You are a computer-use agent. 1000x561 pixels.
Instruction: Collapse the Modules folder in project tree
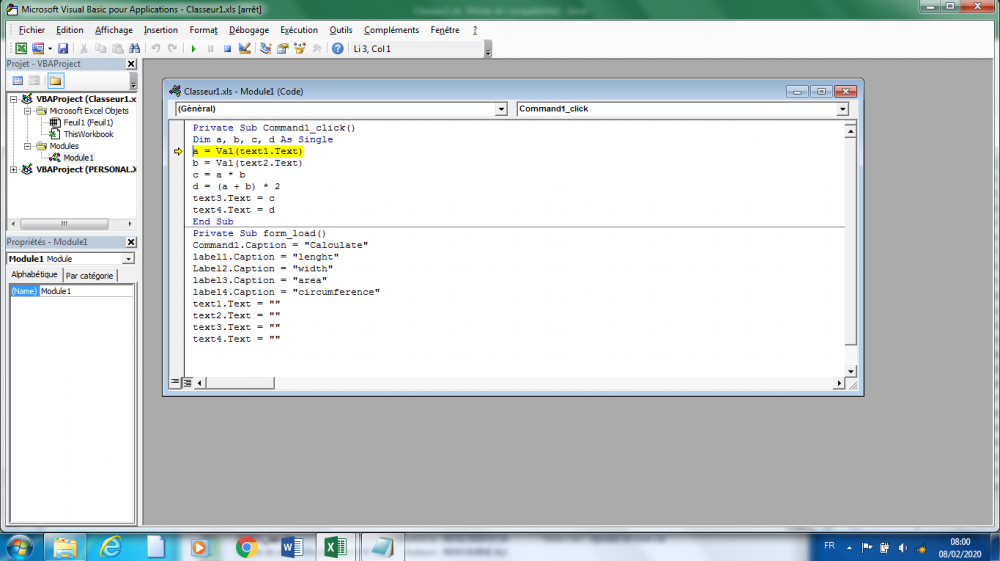[x=28, y=146]
